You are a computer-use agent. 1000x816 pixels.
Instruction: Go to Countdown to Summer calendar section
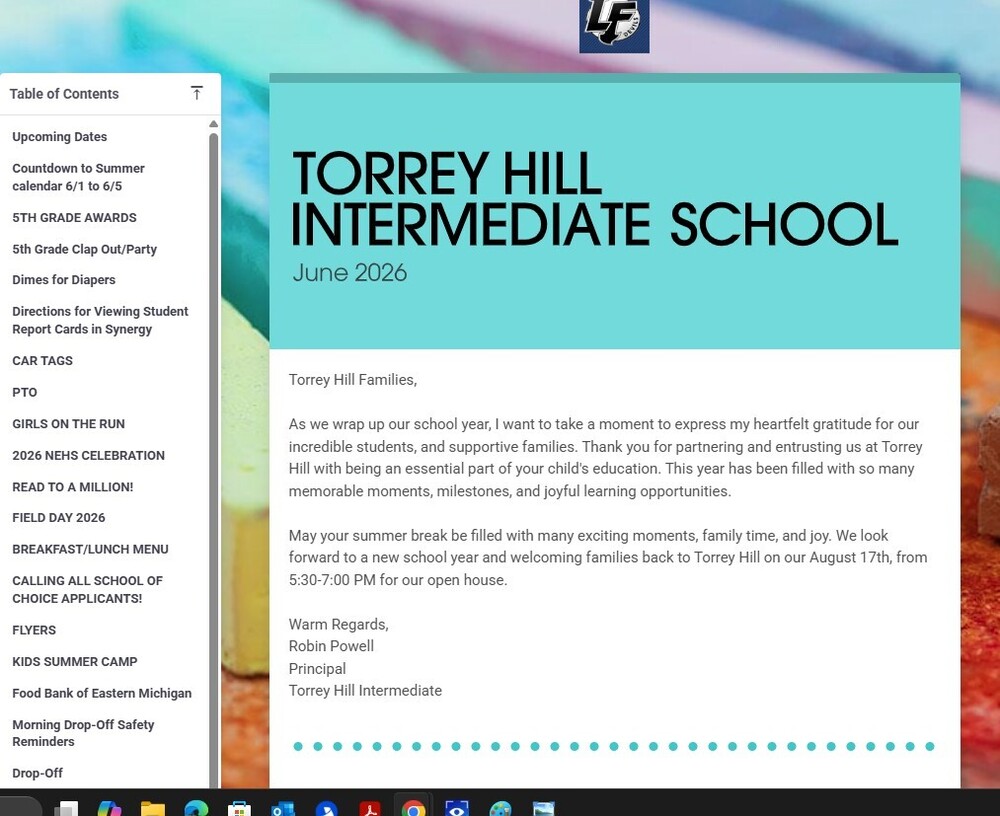point(78,177)
